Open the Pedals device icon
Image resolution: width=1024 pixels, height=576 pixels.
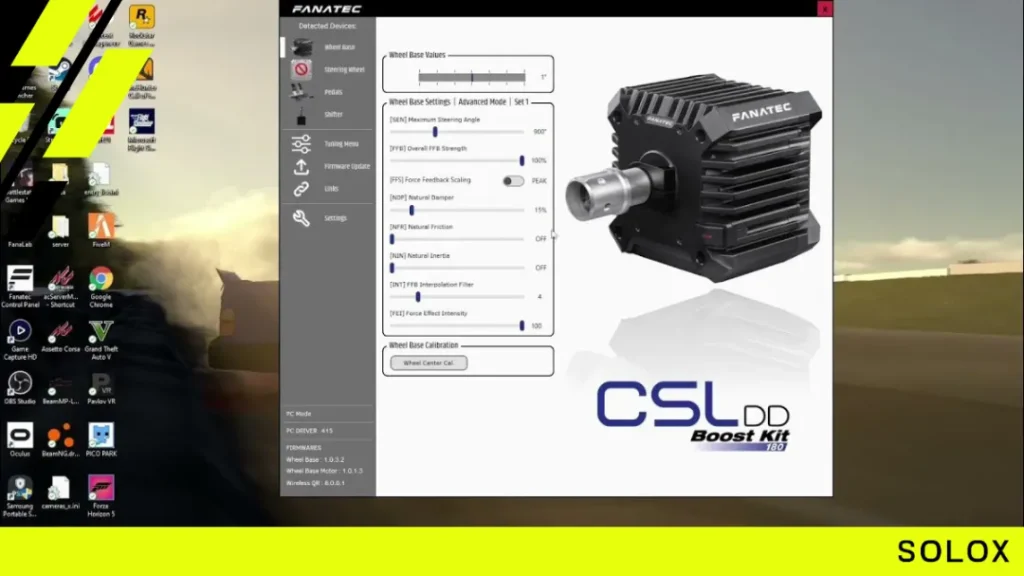pos(300,92)
